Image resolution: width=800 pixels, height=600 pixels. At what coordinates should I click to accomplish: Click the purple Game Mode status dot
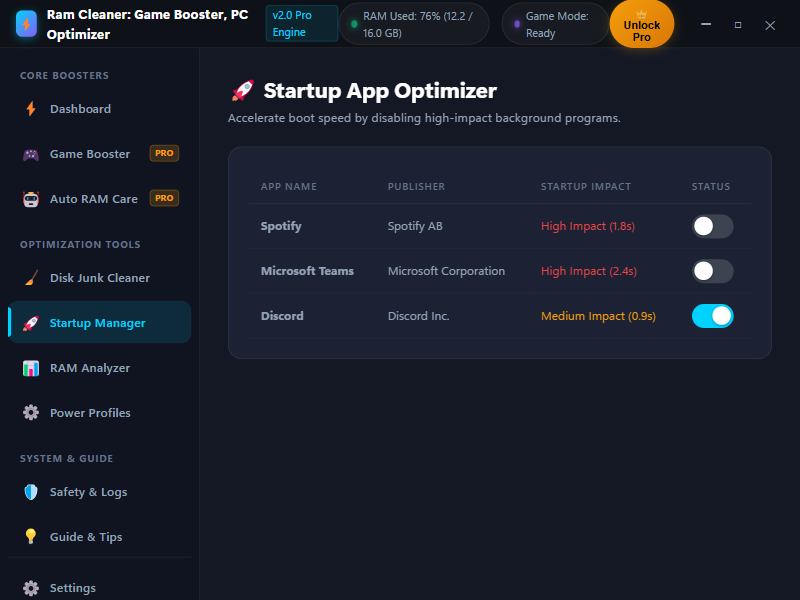tap(517, 24)
